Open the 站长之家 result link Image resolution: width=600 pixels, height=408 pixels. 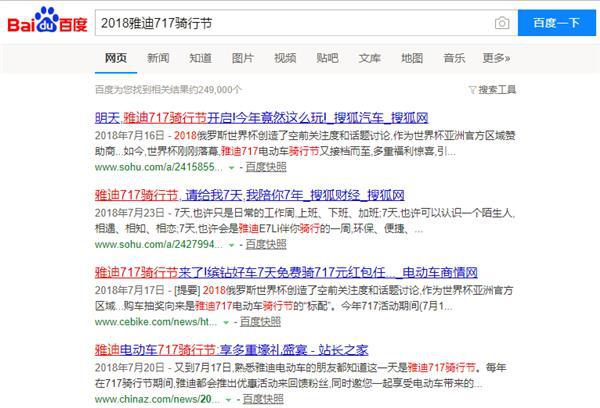247,350
